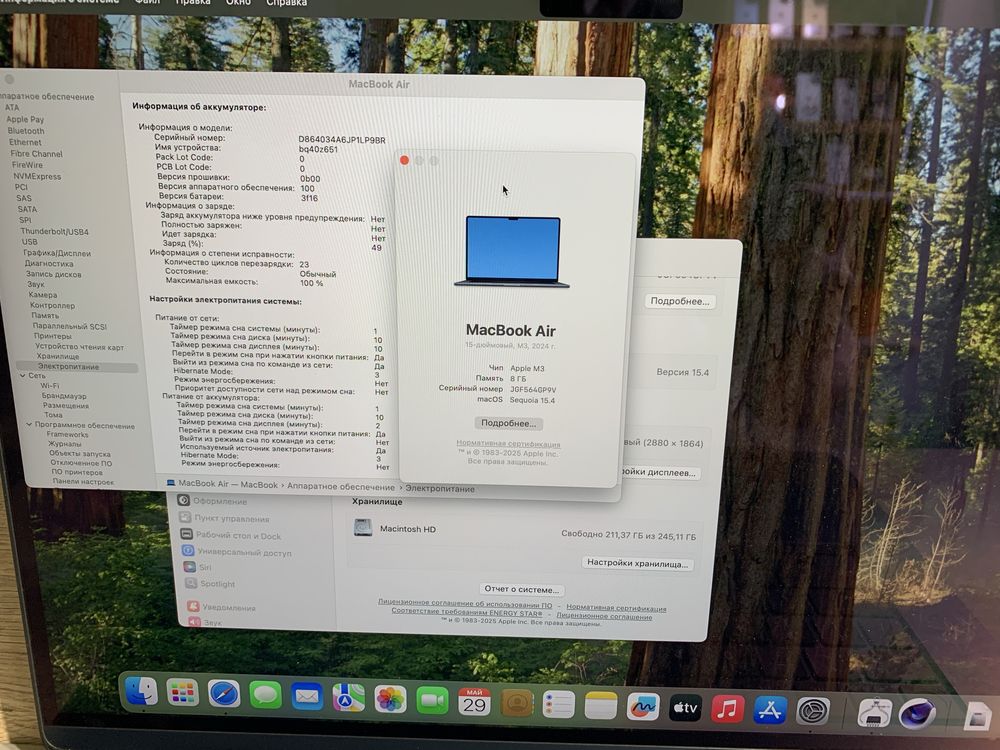Open the ENERGY STAR compliance link
The width and height of the screenshot is (1000, 750).
point(467,612)
